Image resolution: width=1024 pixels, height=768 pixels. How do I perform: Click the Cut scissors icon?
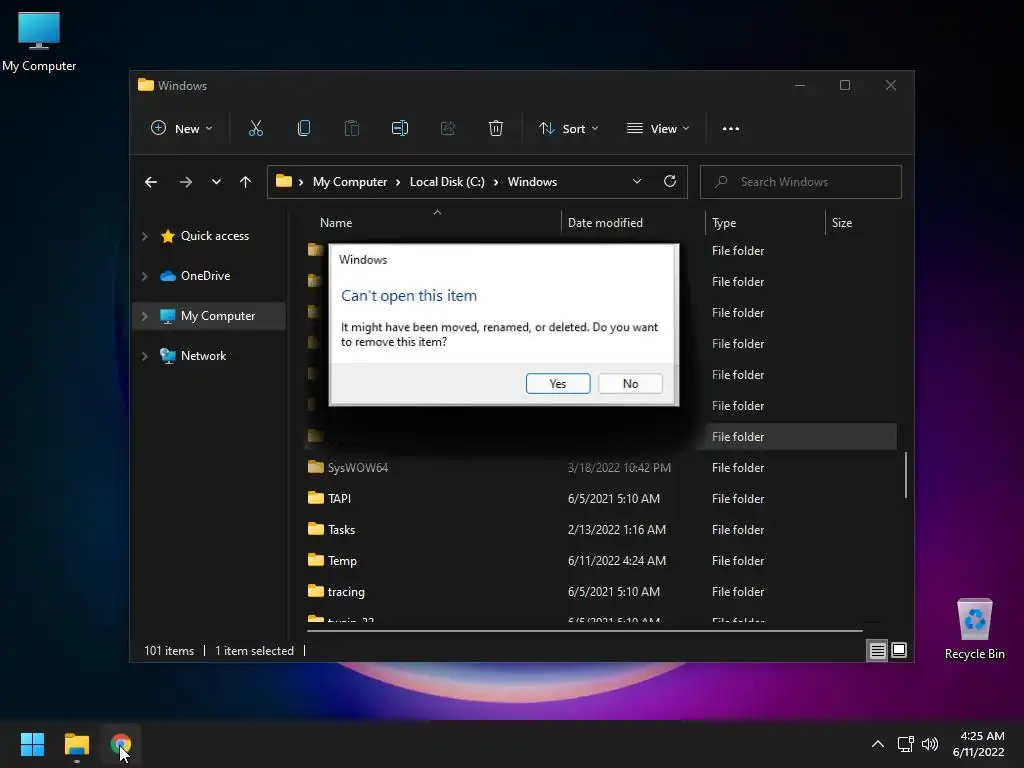[255, 129]
